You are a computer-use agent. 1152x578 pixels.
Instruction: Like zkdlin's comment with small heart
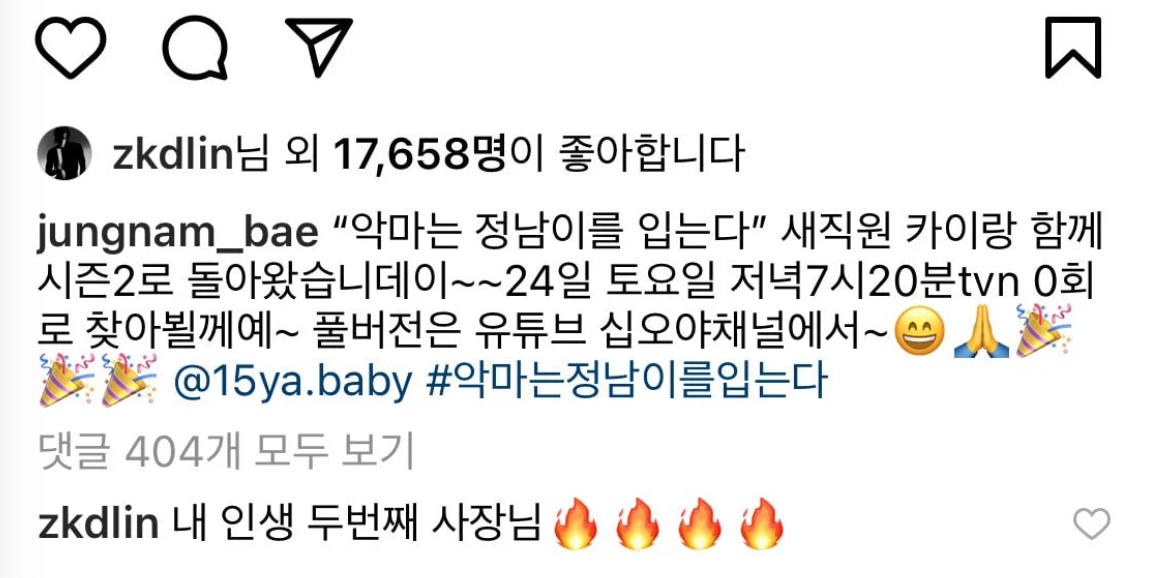1091,524
